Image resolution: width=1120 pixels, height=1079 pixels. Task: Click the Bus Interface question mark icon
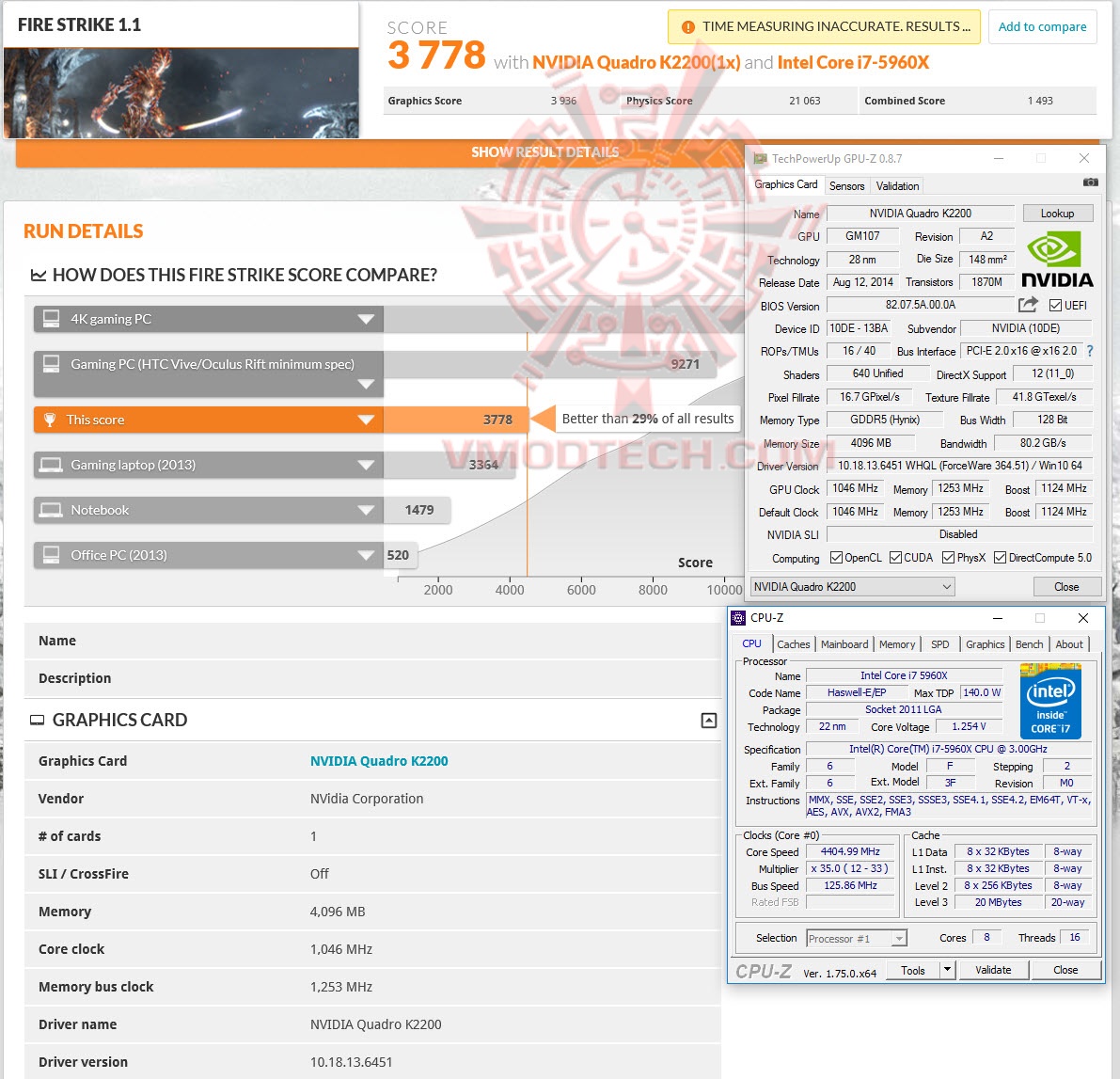(x=1090, y=351)
